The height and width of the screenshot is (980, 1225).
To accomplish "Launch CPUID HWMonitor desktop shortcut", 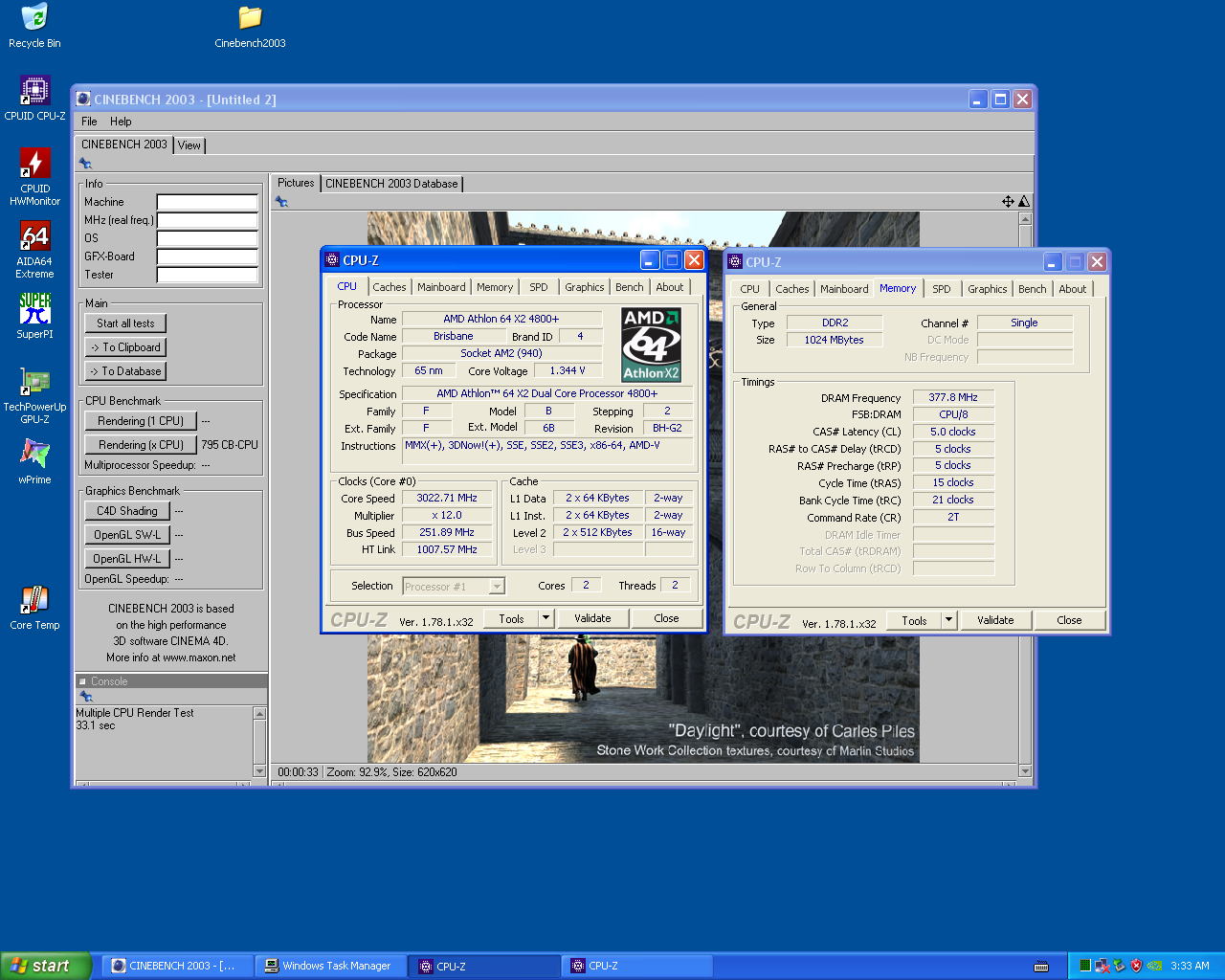I will [34, 177].
